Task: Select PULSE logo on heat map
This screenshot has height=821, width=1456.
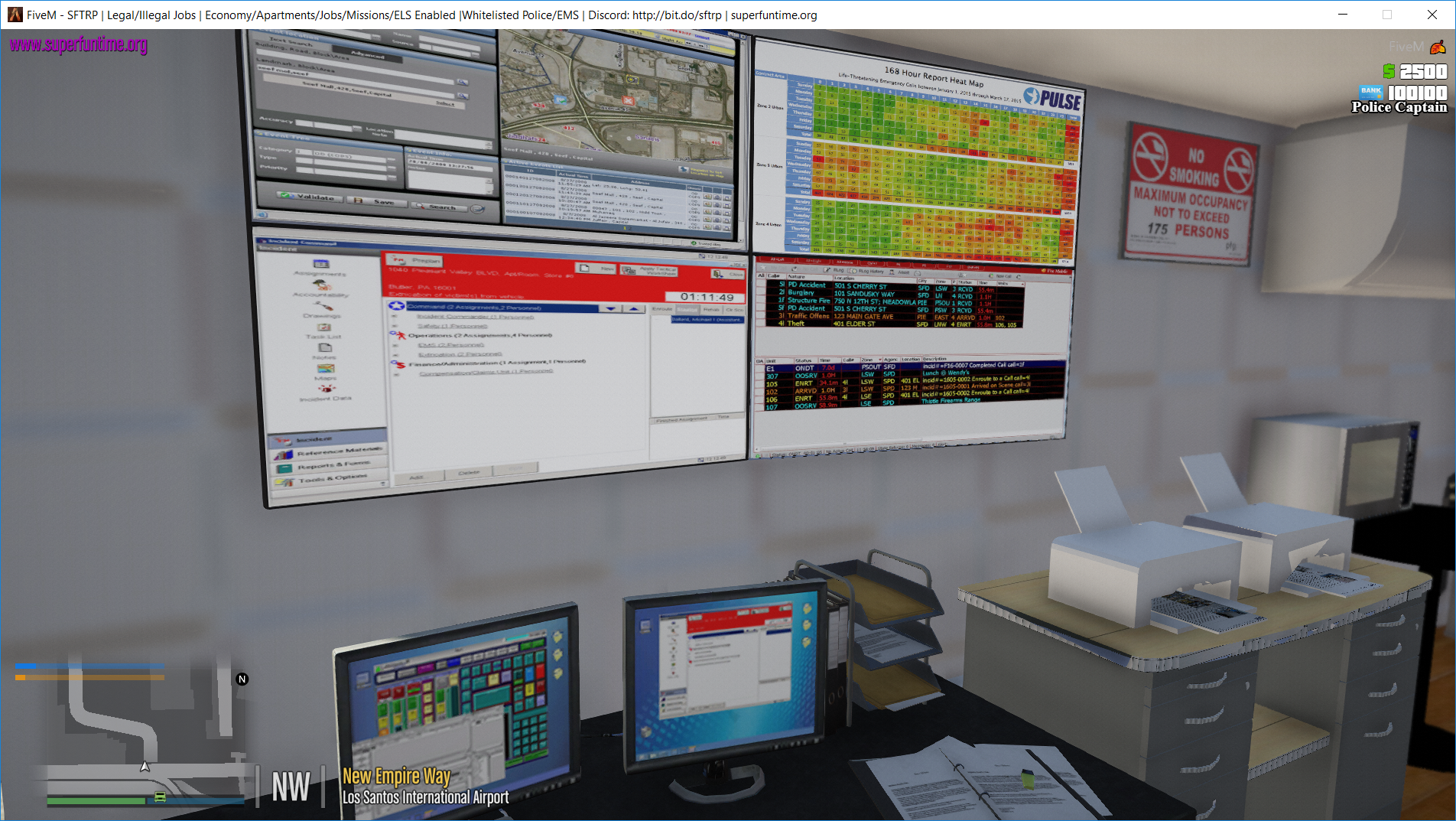Action: 1052,99
